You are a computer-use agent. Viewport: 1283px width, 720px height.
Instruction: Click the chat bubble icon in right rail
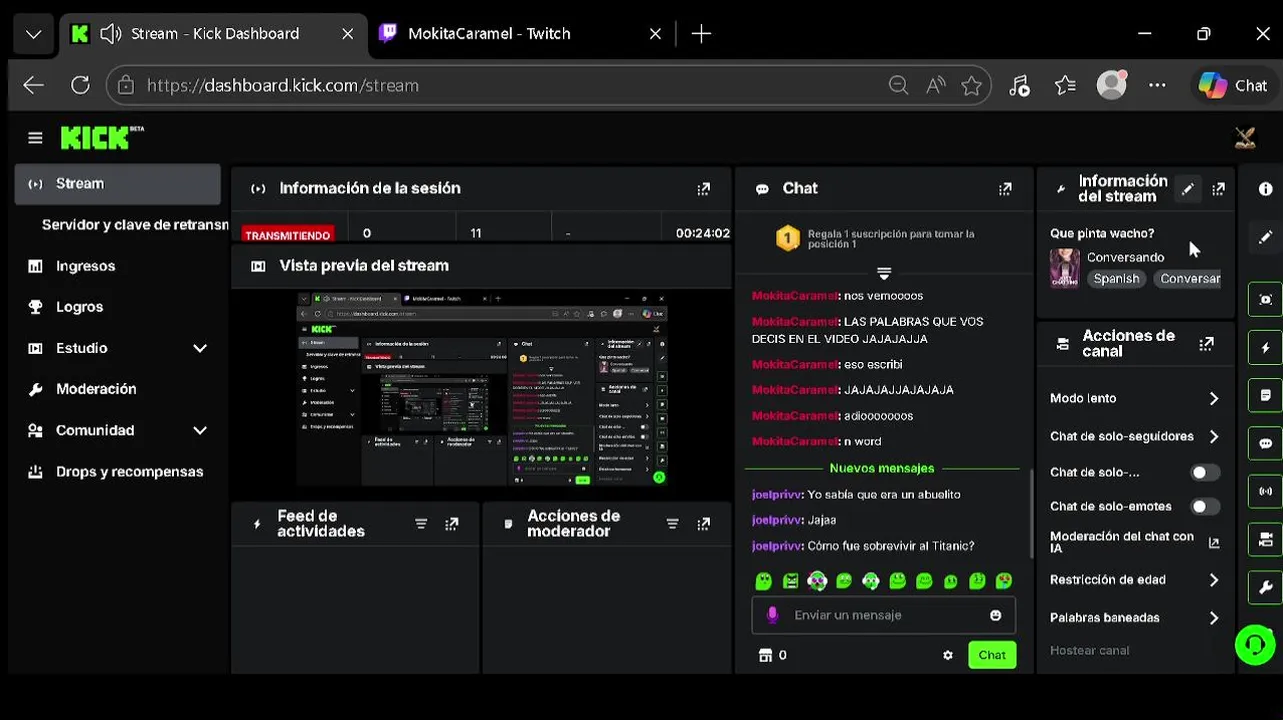[x=1265, y=443]
